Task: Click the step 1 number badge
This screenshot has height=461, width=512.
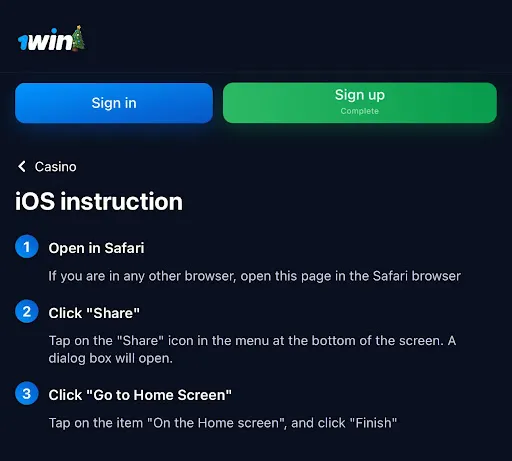Action: tap(27, 246)
